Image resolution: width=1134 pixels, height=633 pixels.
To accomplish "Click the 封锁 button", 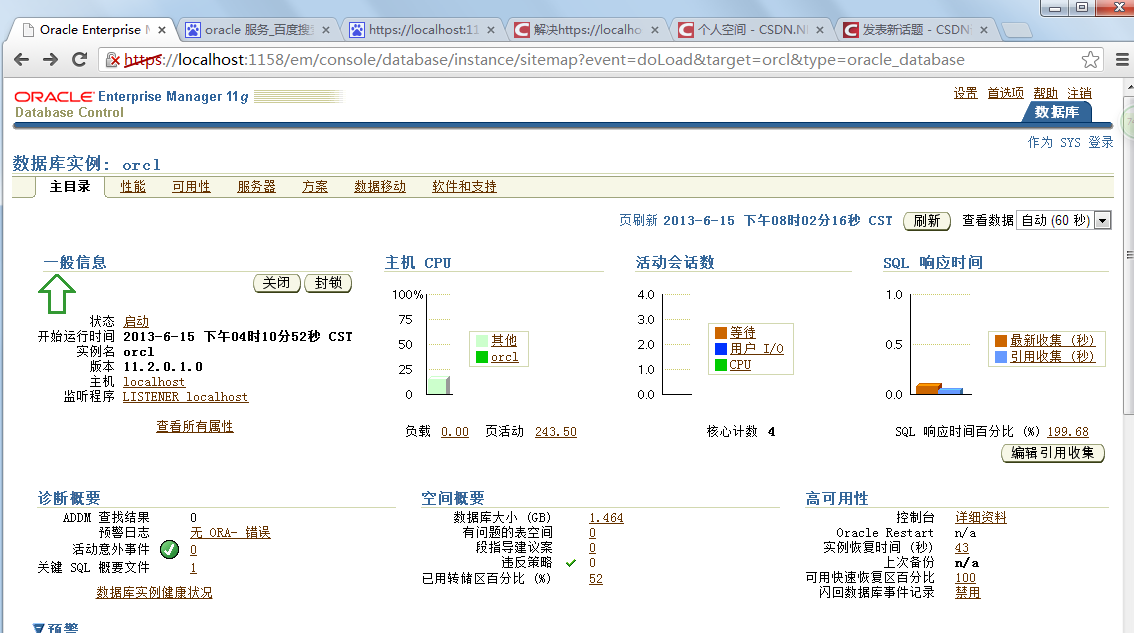I will (328, 283).
